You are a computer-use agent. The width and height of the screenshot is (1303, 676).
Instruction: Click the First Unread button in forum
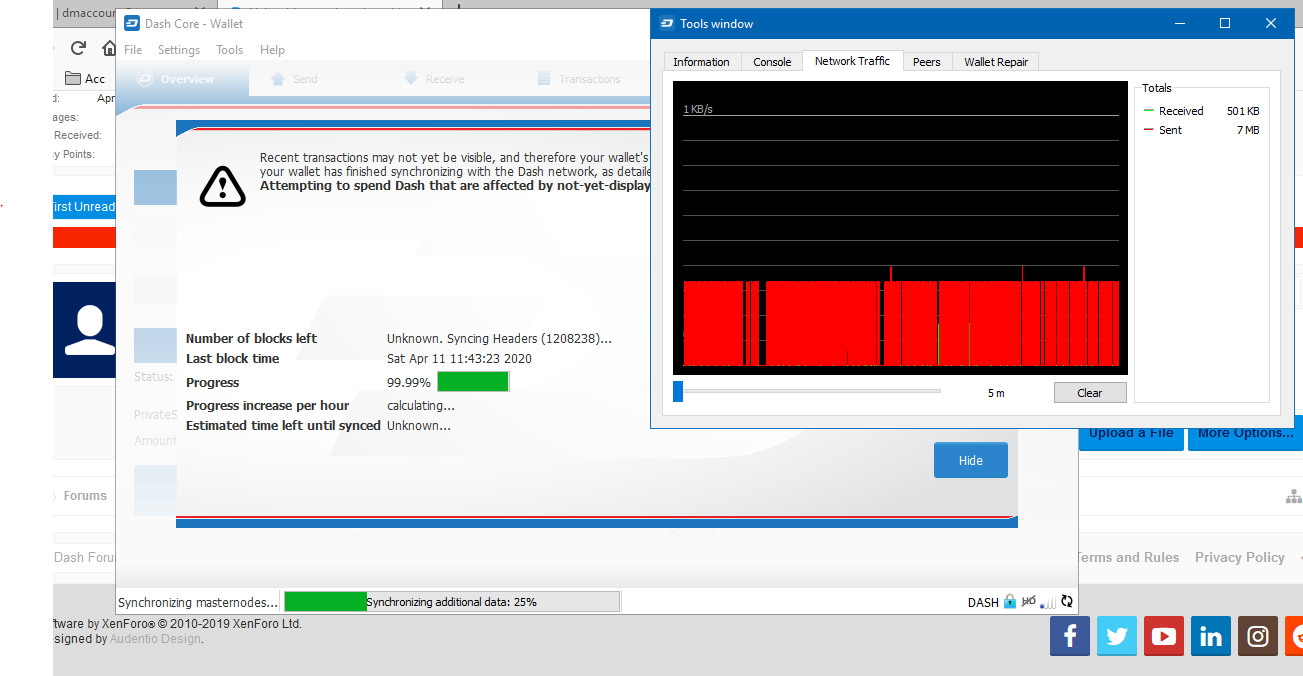pyautogui.click(x=84, y=207)
